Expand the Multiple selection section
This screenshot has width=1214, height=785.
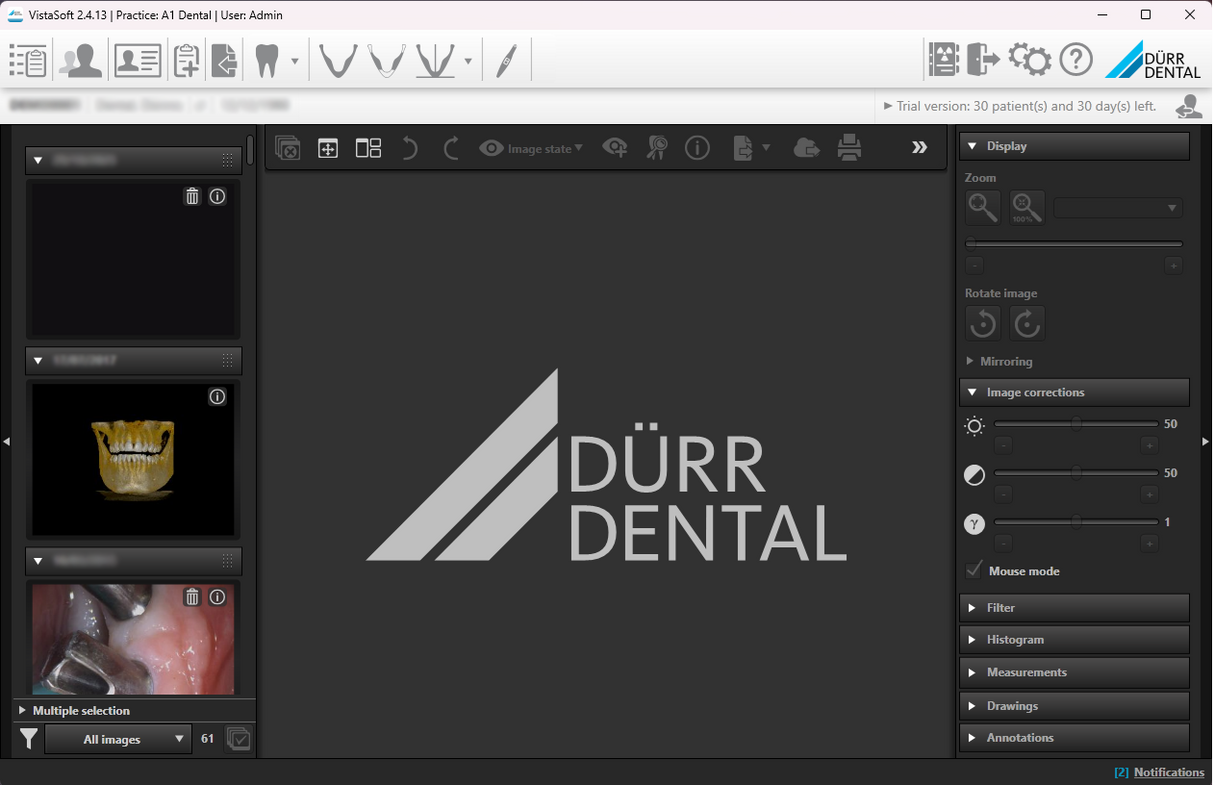(x=81, y=711)
